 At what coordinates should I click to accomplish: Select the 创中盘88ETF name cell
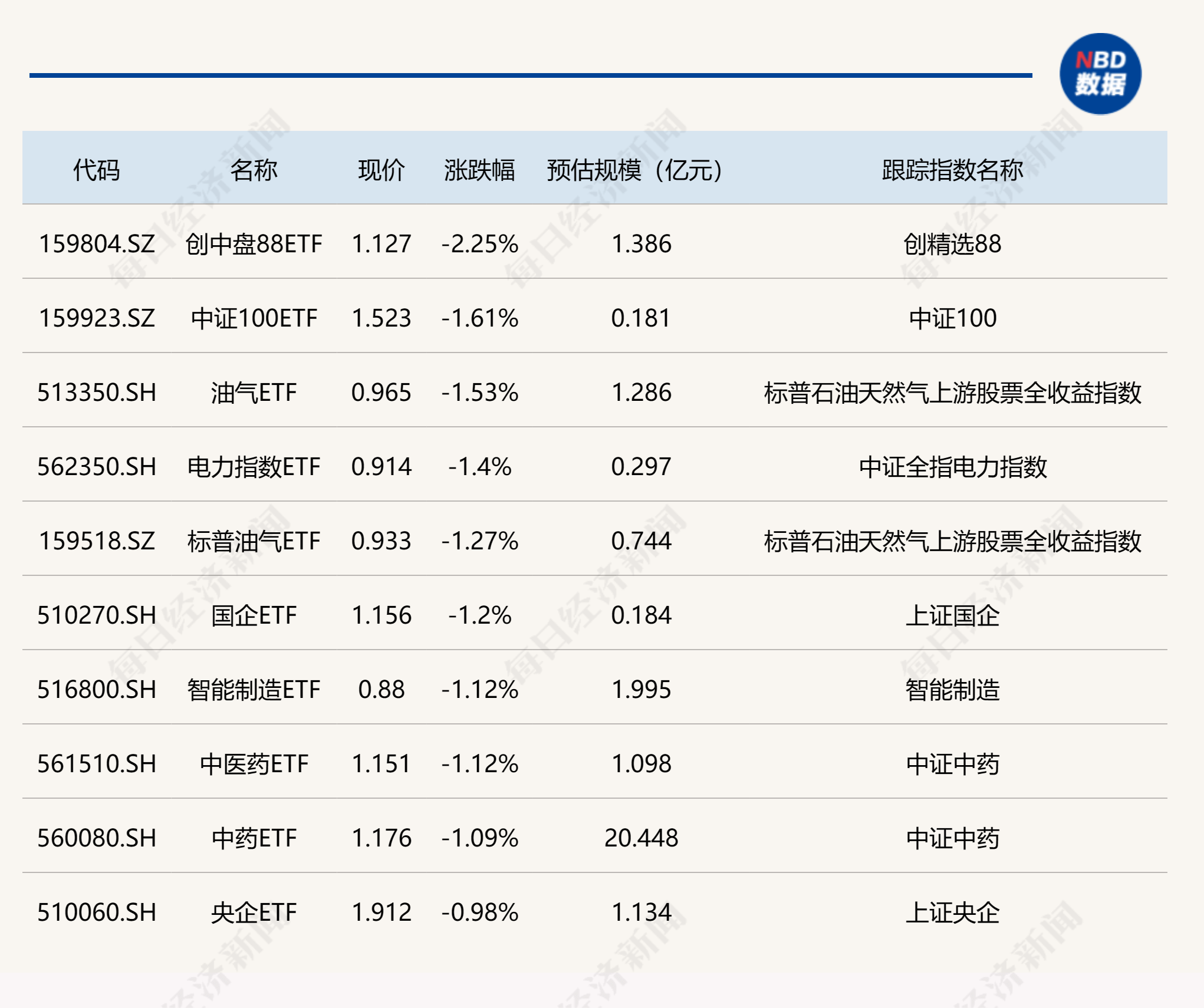(x=254, y=244)
